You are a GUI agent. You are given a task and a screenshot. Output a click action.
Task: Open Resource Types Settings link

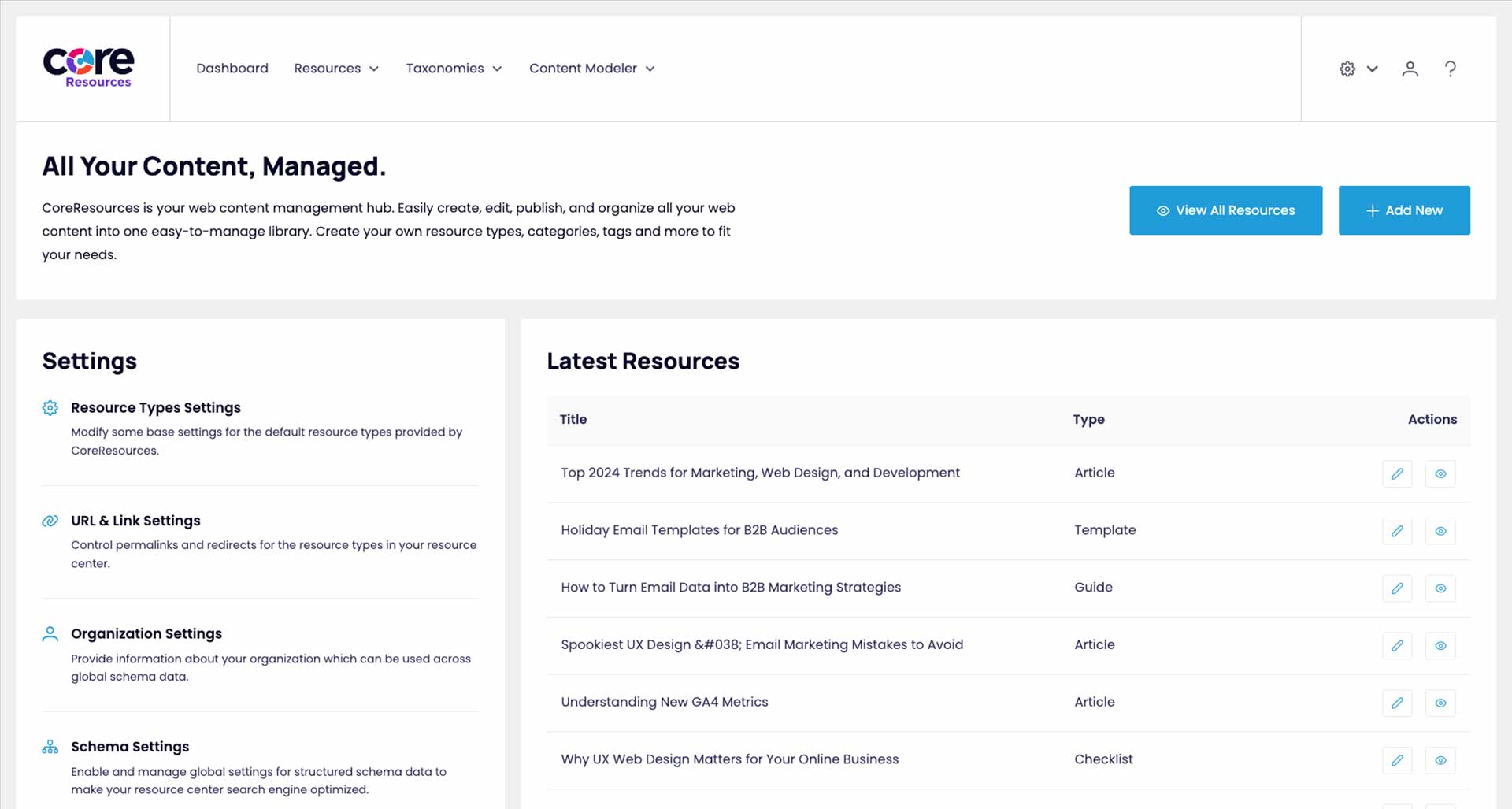(156, 407)
